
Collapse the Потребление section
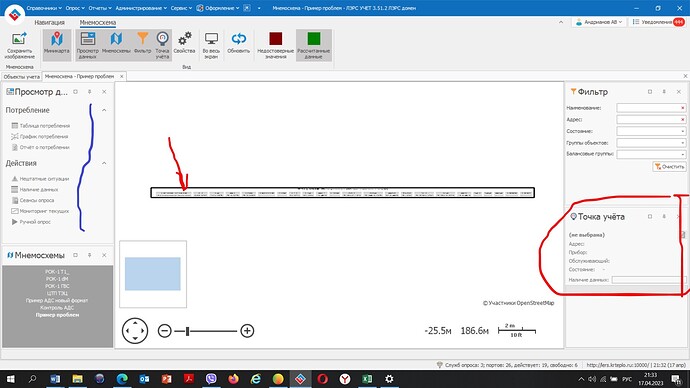click(104, 110)
